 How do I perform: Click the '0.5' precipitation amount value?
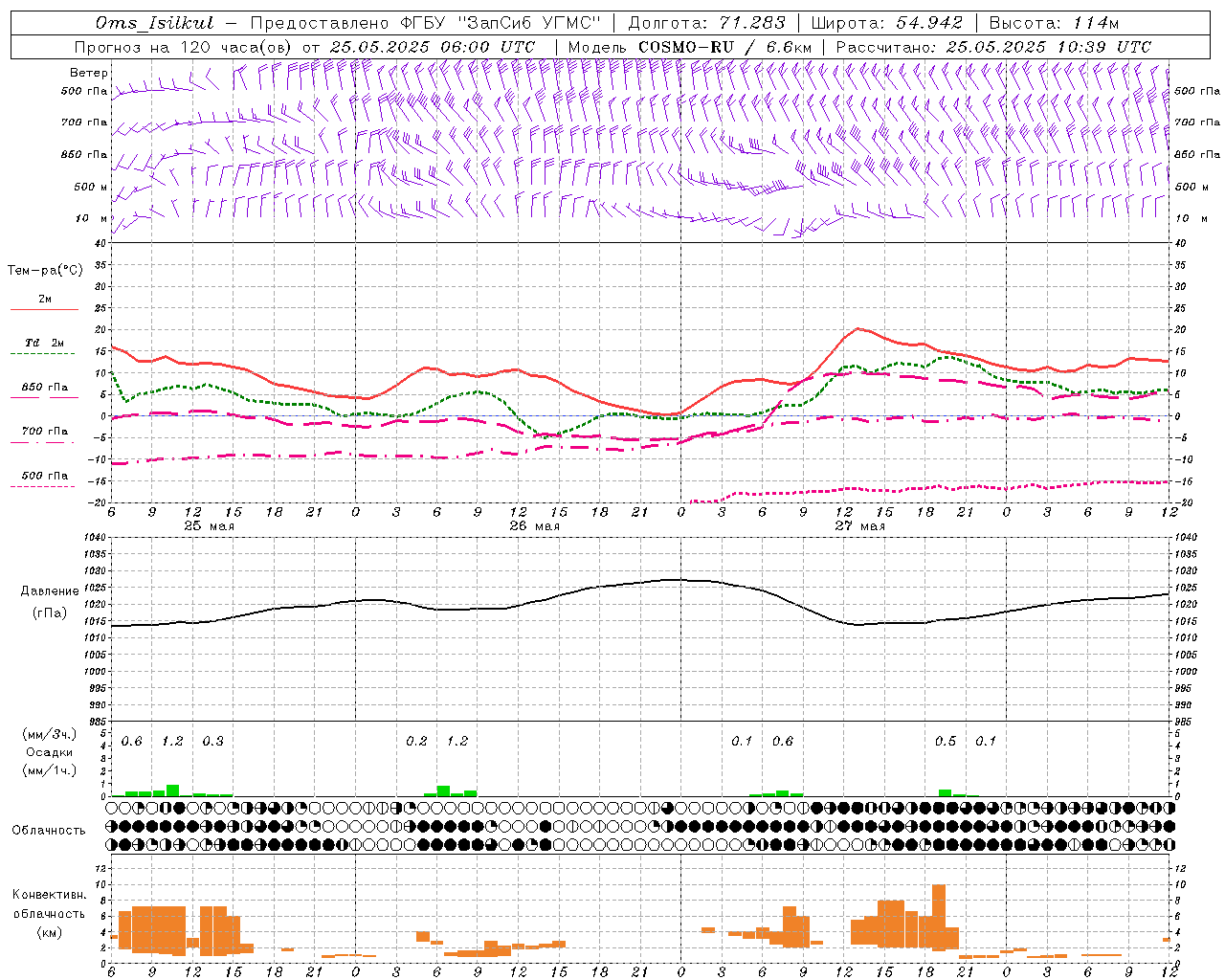click(x=946, y=742)
